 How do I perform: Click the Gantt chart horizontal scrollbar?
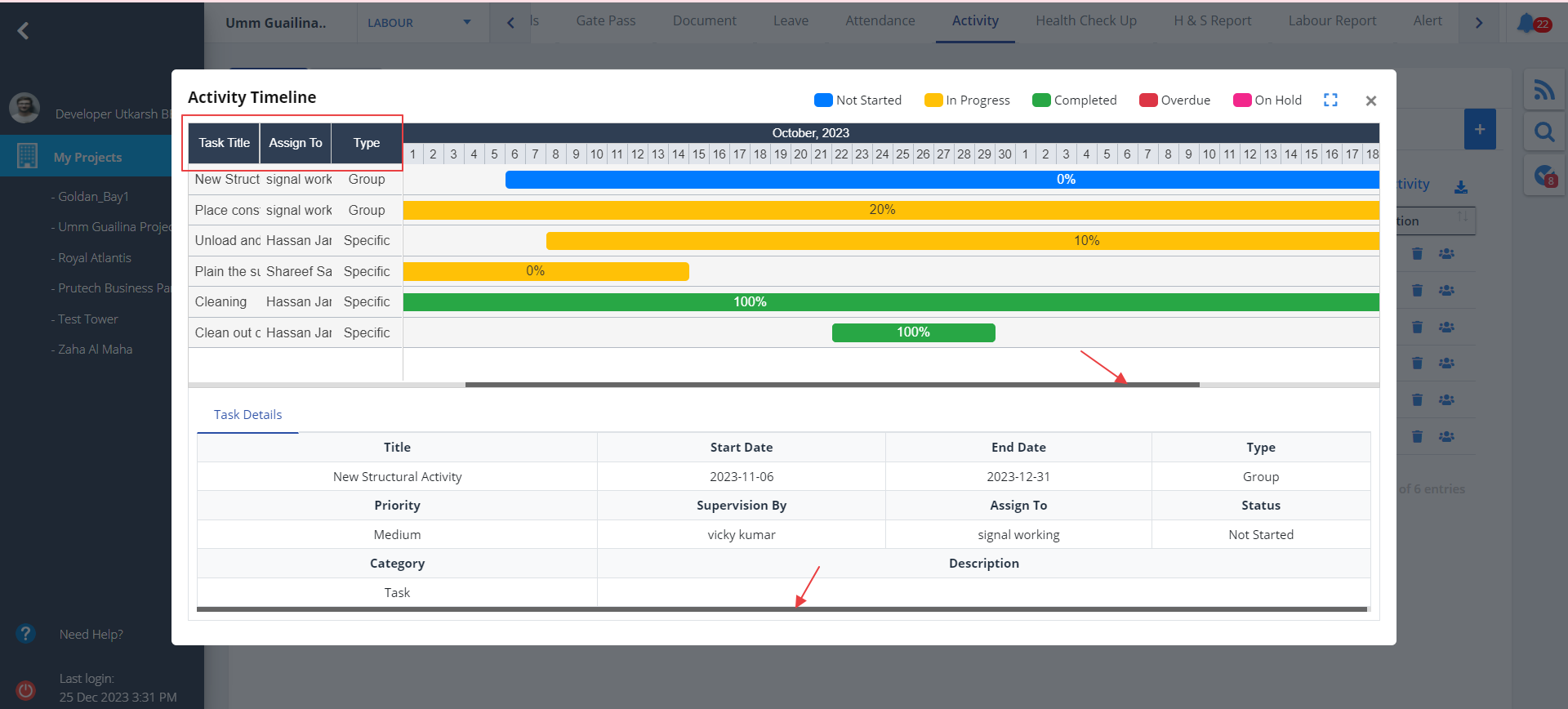click(x=831, y=385)
